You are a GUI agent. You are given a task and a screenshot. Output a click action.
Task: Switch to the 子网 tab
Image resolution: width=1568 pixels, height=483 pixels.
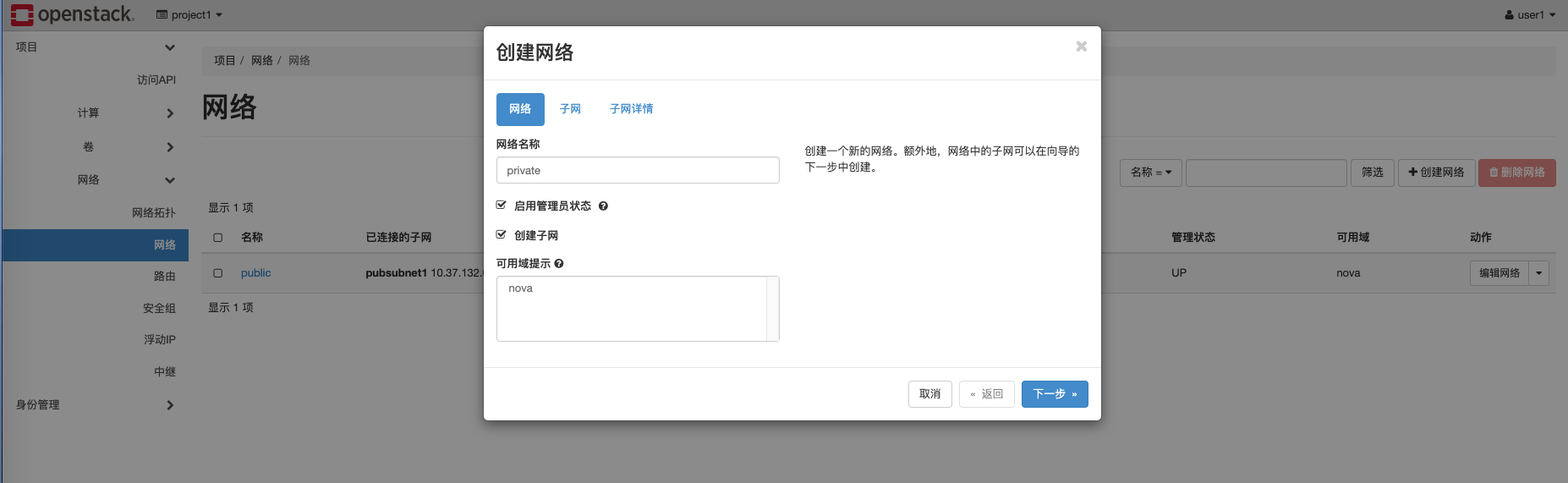pos(570,109)
